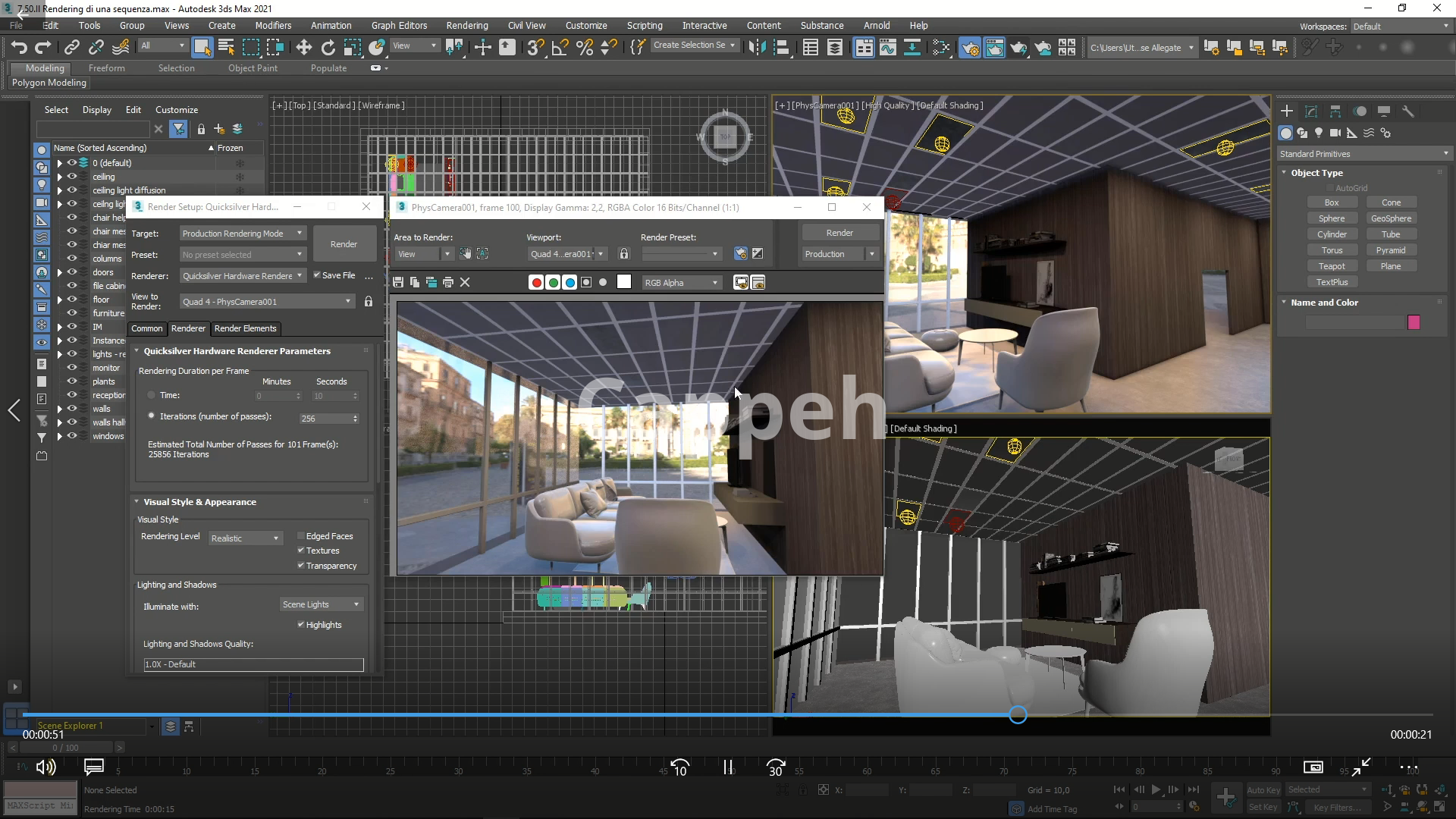Select the Move transform tool
Screen dimensions: 1456x819
[x=303, y=47]
